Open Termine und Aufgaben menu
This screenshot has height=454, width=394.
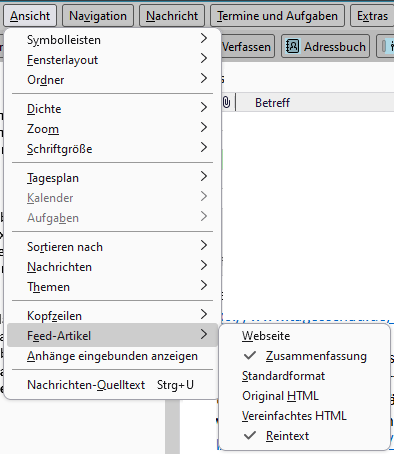(x=277, y=16)
